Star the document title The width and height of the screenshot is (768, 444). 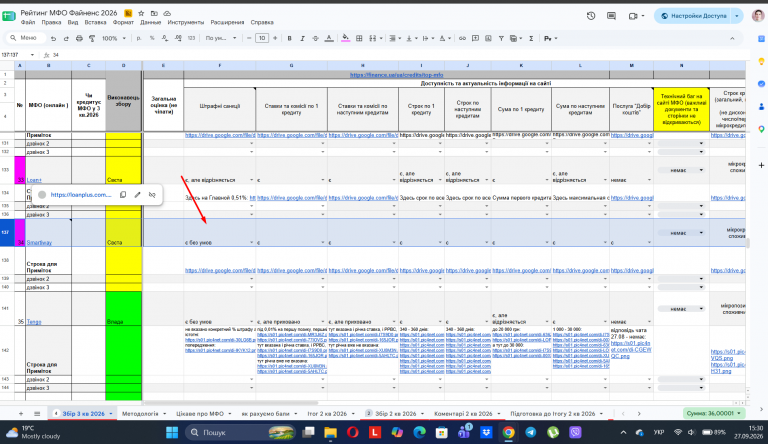141,13
